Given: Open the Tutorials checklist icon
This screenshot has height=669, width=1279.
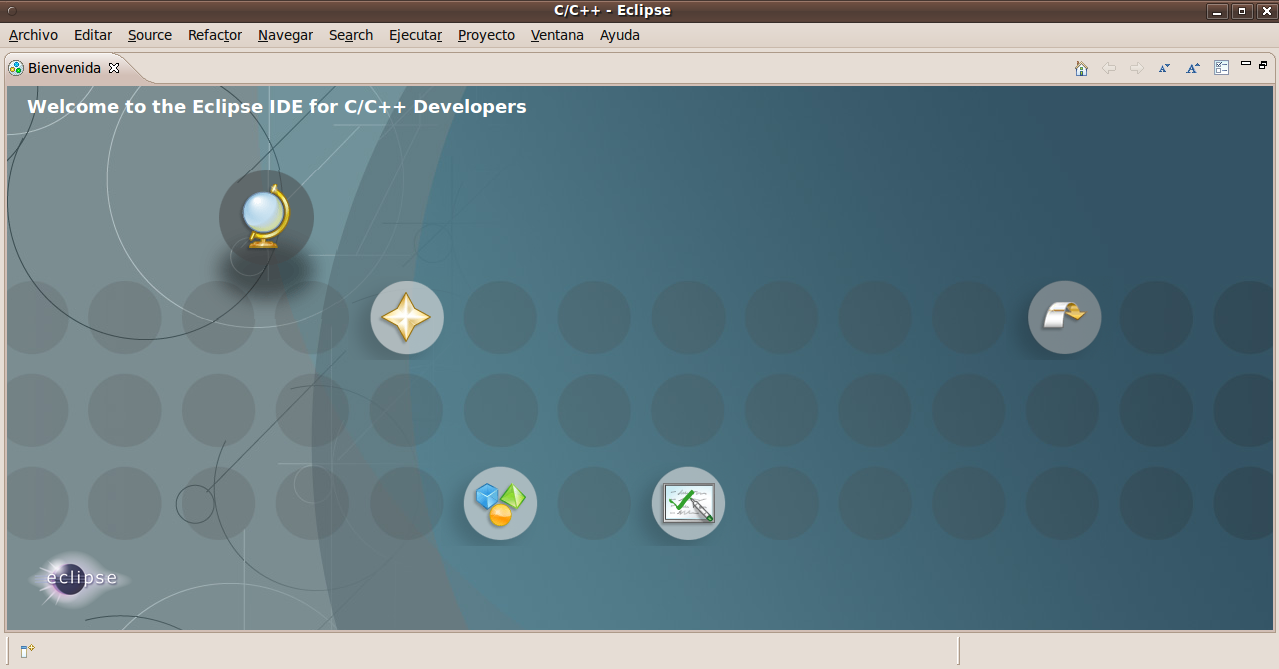Looking at the screenshot, I should (688, 503).
